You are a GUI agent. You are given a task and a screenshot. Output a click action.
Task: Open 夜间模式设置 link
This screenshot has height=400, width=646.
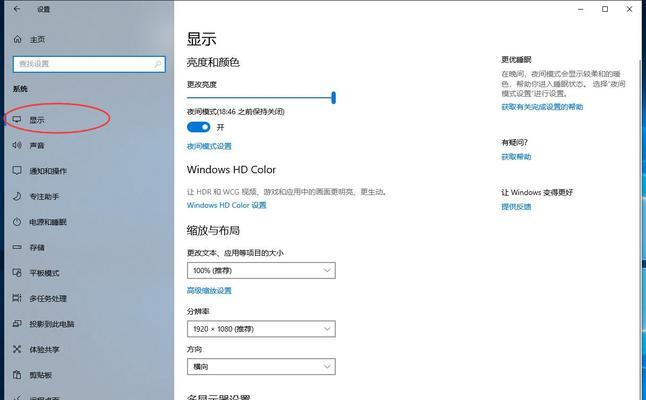209,146
